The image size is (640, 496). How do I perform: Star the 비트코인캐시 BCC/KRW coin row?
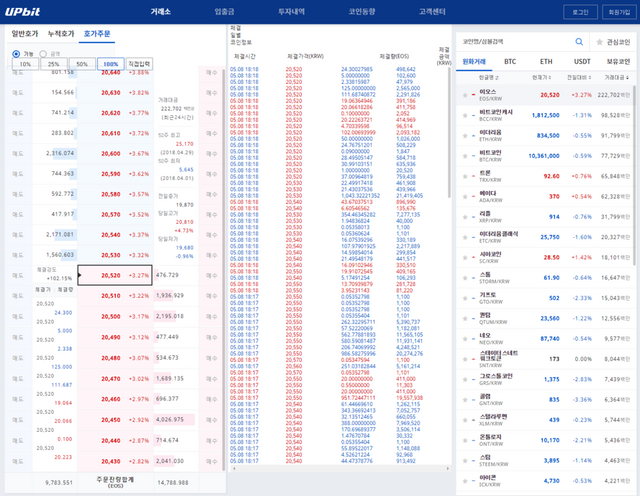coord(465,116)
